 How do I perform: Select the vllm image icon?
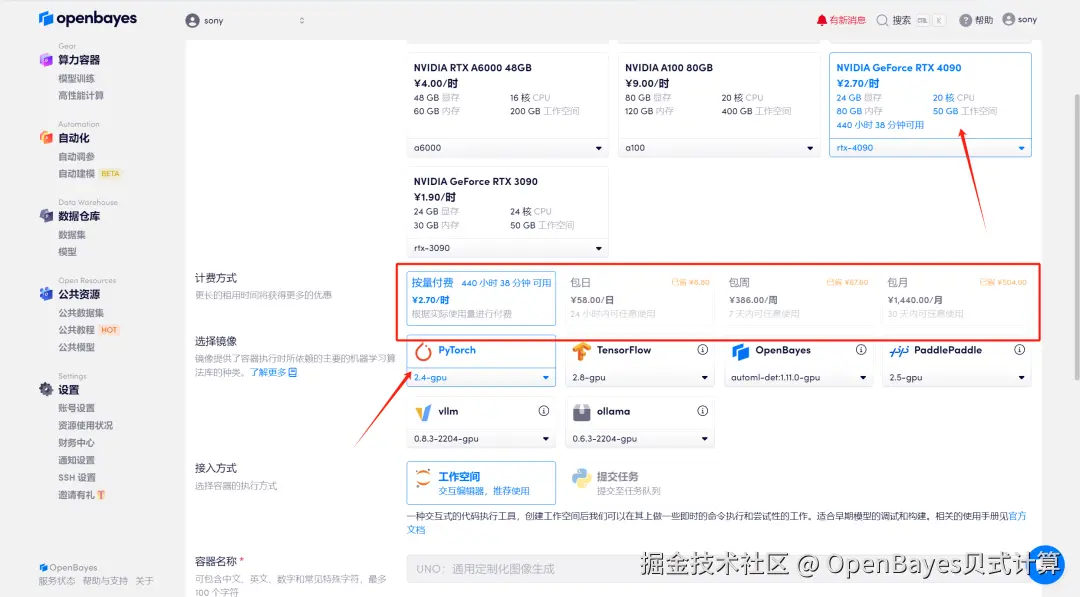(422, 412)
